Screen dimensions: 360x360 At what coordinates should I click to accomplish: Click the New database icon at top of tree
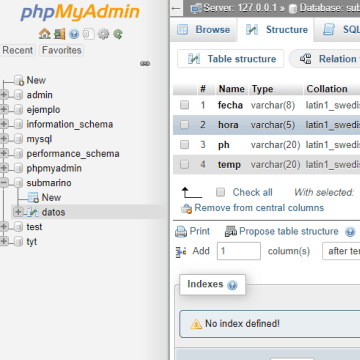[x=19, y=80]
